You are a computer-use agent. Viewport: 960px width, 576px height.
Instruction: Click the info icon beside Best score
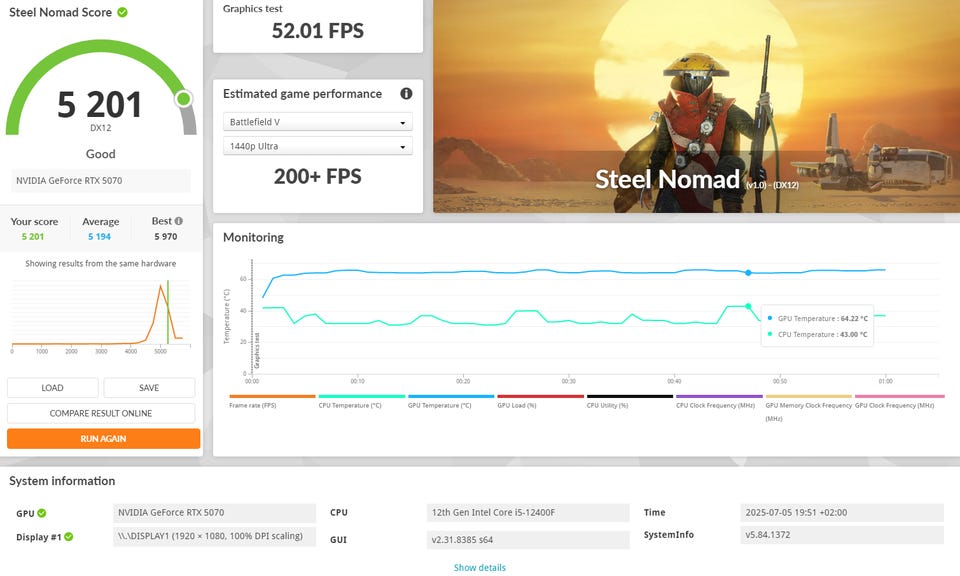179,221
